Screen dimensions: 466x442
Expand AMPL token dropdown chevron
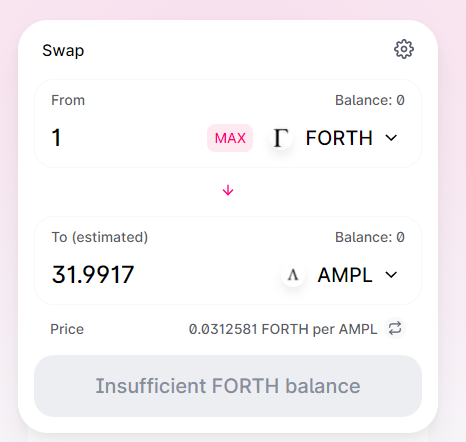click(391, 275)
